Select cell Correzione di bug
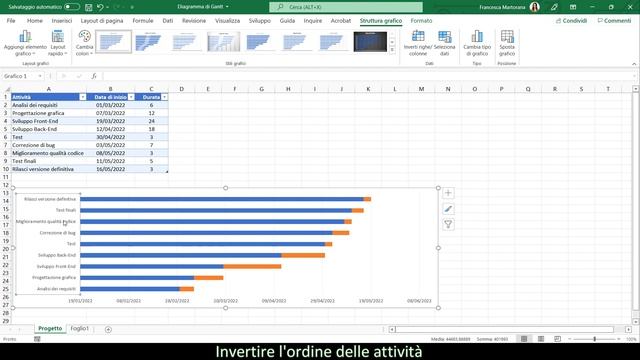The height and width of the screenshot is (360, 640). click(49, 145)
